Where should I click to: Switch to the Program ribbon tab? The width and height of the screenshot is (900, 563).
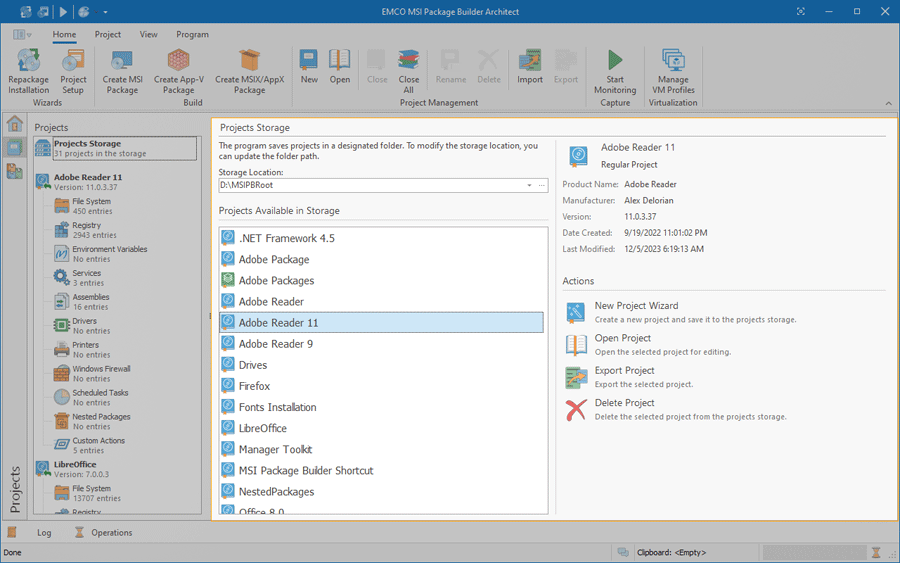point(192,34)
